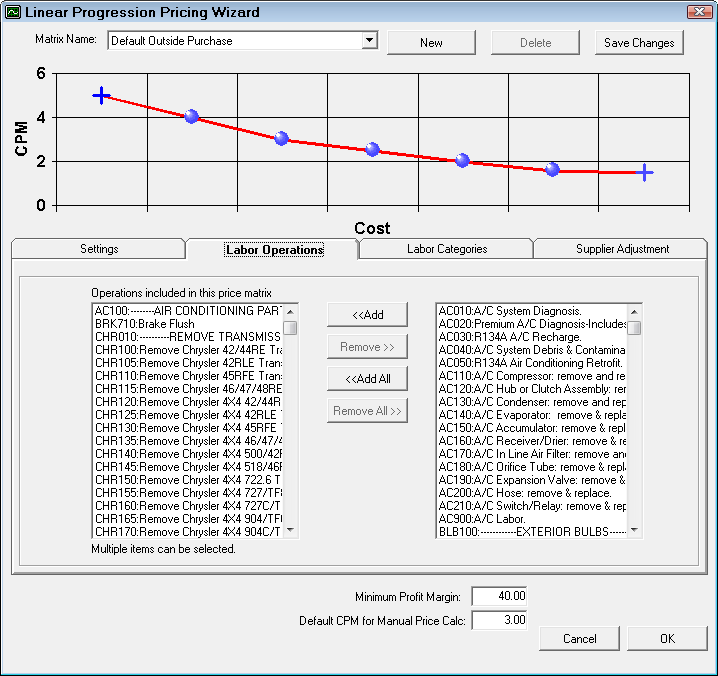718x676 pixels.
Task: Switch to the Settings tab
Action: point(99,249)
